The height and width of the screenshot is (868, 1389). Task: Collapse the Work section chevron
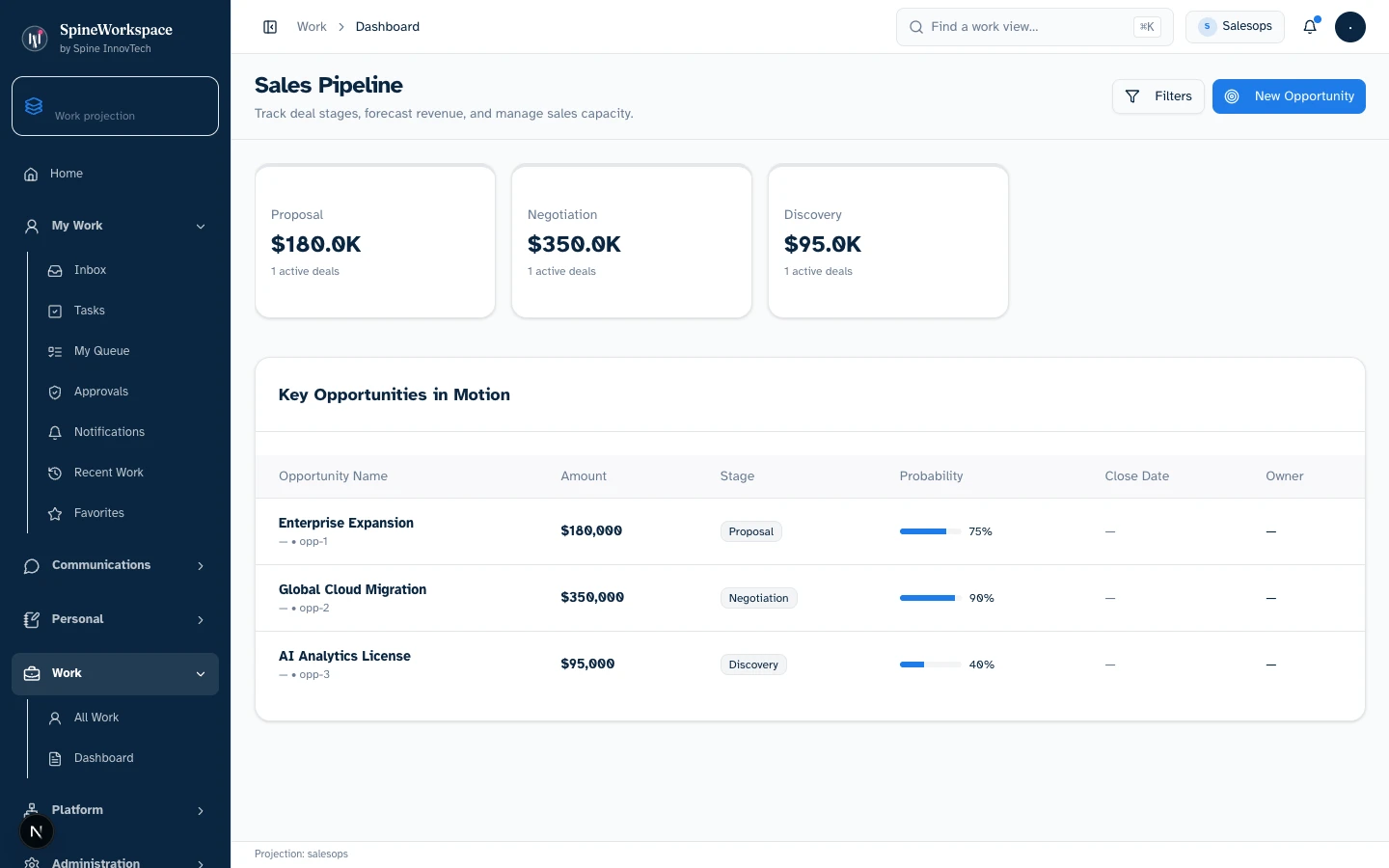pyautogui.click(x=201, y=674)
